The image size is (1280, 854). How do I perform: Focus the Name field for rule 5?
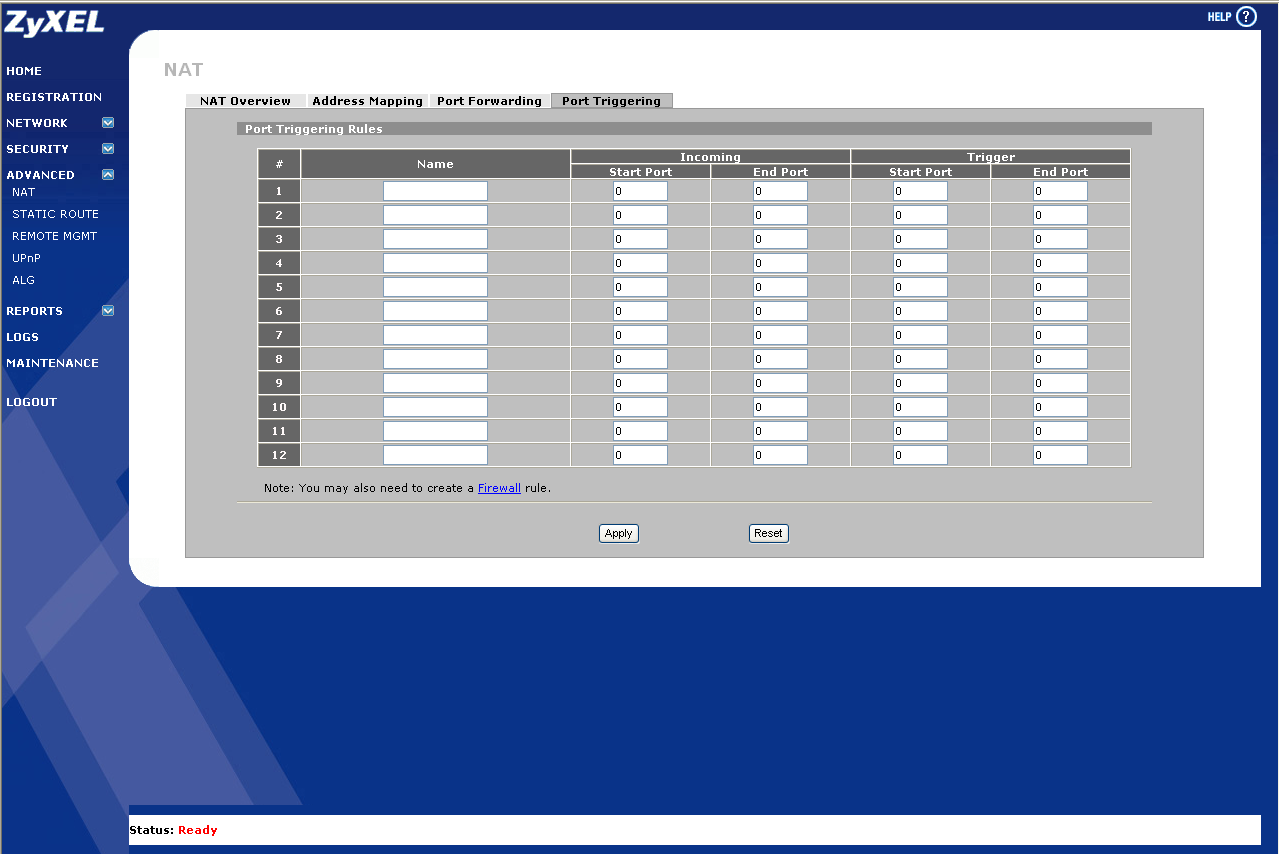point(435,287)
